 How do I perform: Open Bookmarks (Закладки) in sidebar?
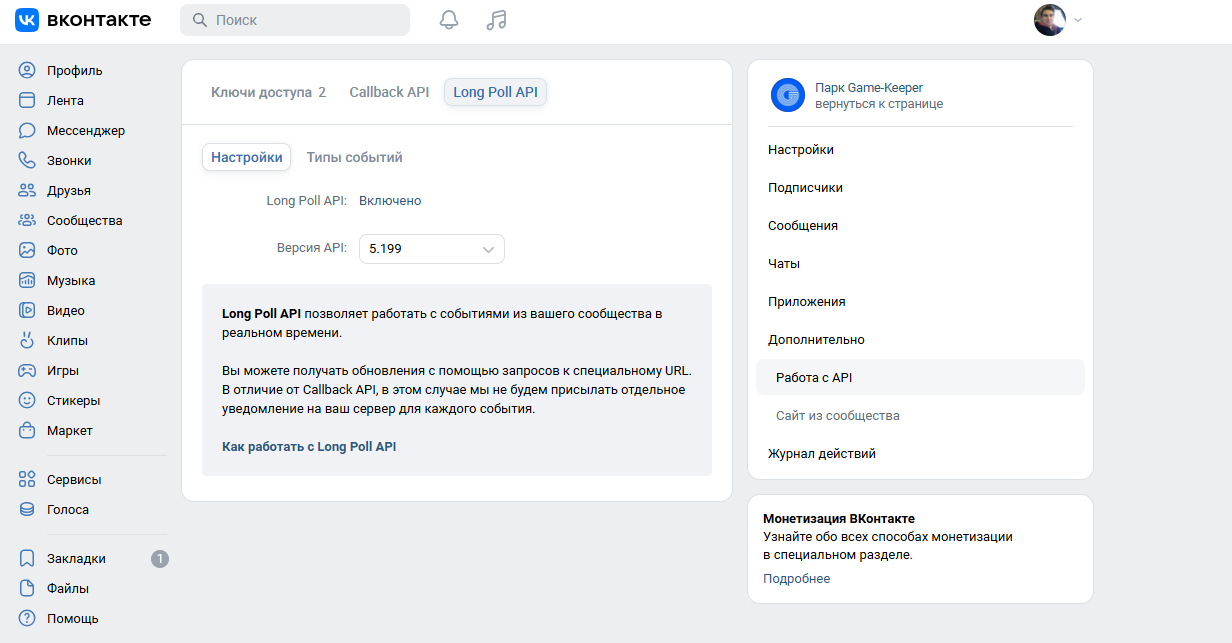coord(76,559)
